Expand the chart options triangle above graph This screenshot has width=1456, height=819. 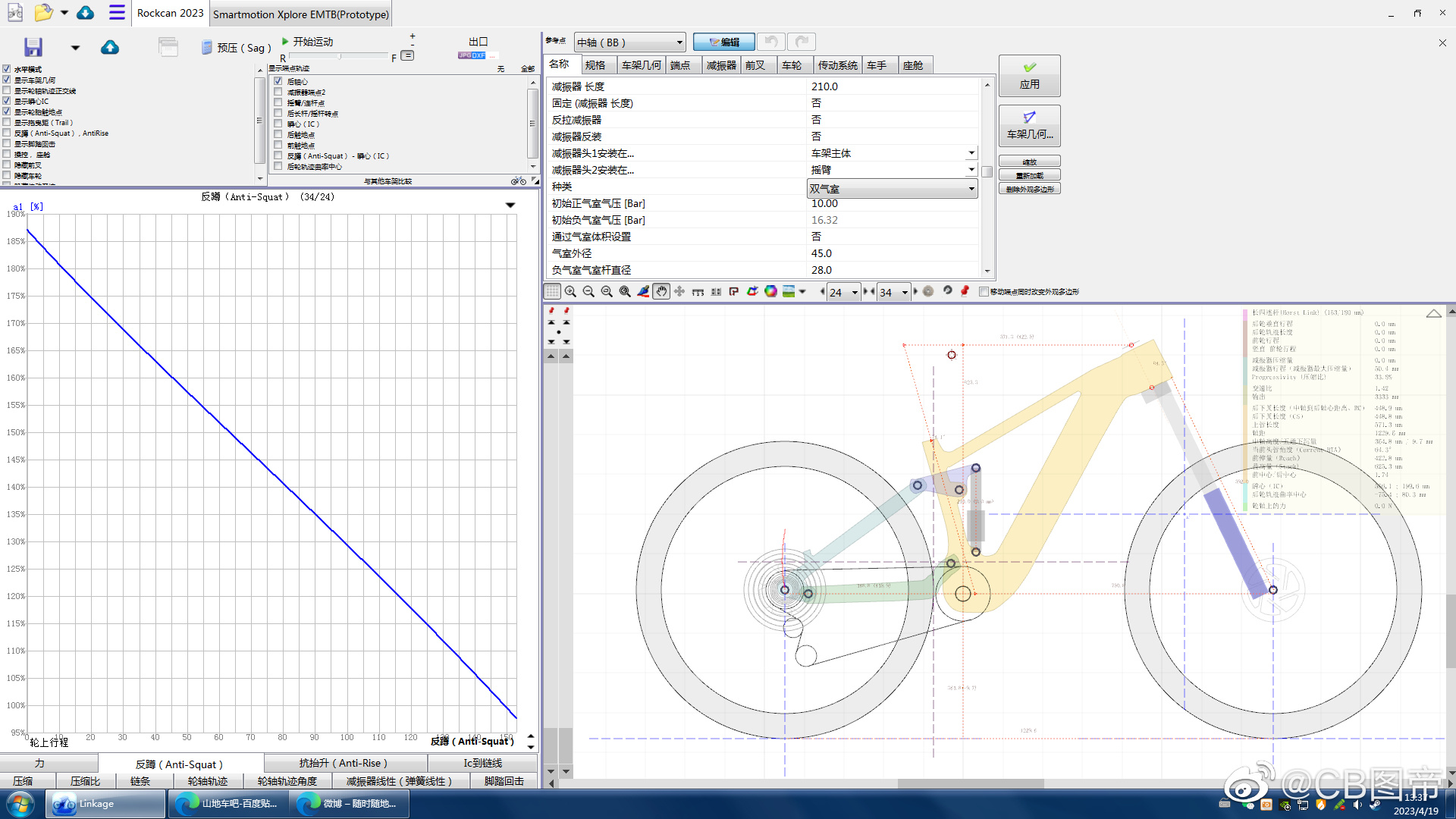(x=510, y=206)
